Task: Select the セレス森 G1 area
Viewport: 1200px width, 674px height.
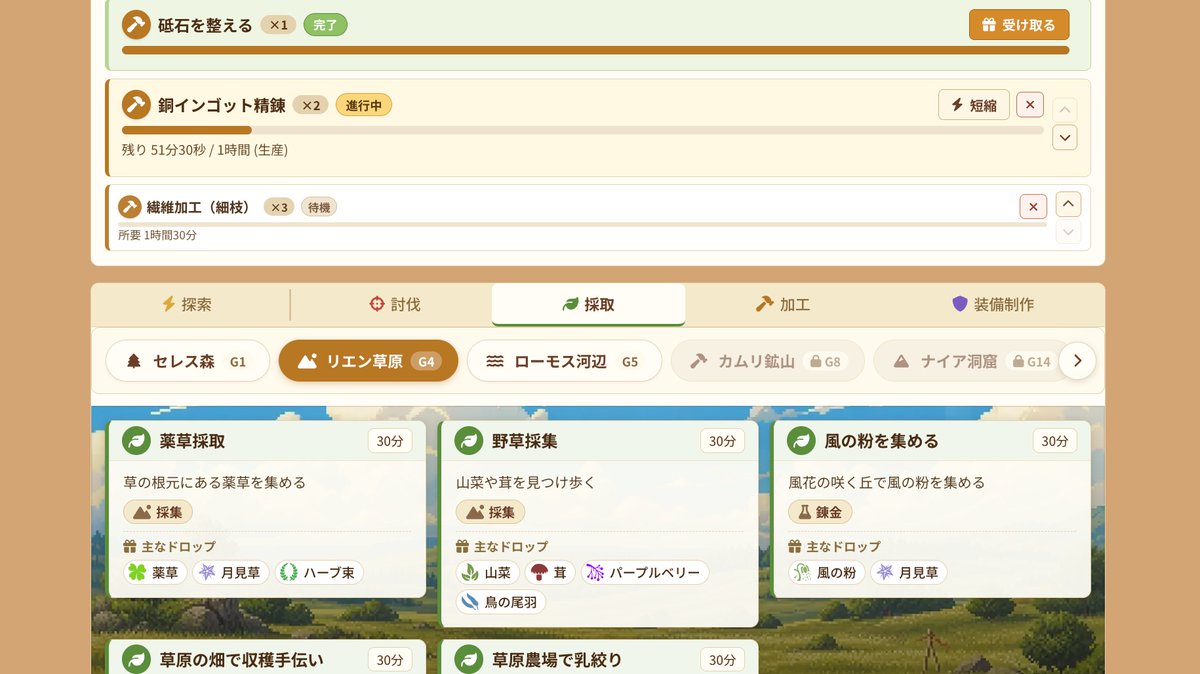Action: coord(188,361)
